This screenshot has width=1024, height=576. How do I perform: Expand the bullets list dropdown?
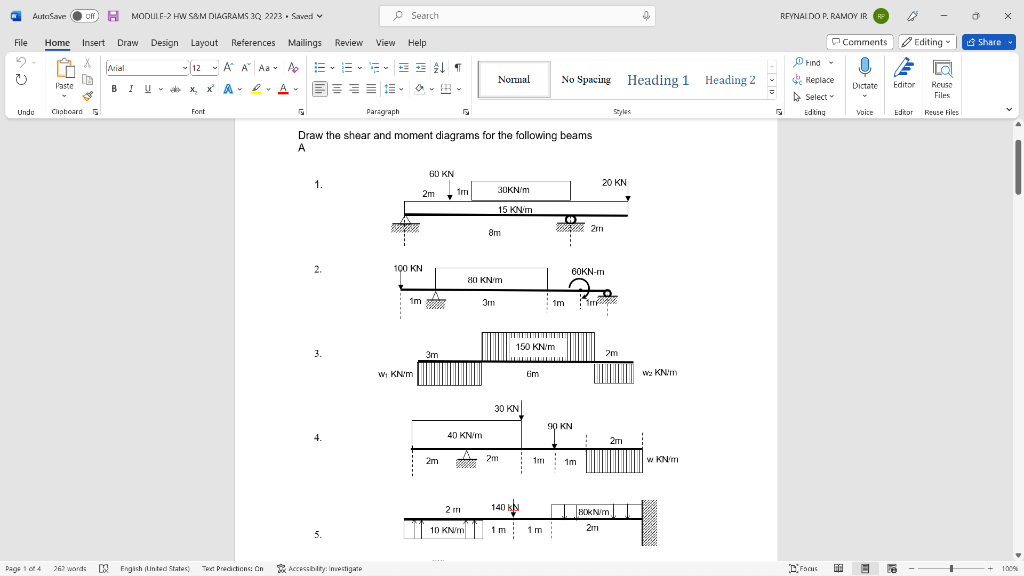pyautogui.click(x=332, y=68)
